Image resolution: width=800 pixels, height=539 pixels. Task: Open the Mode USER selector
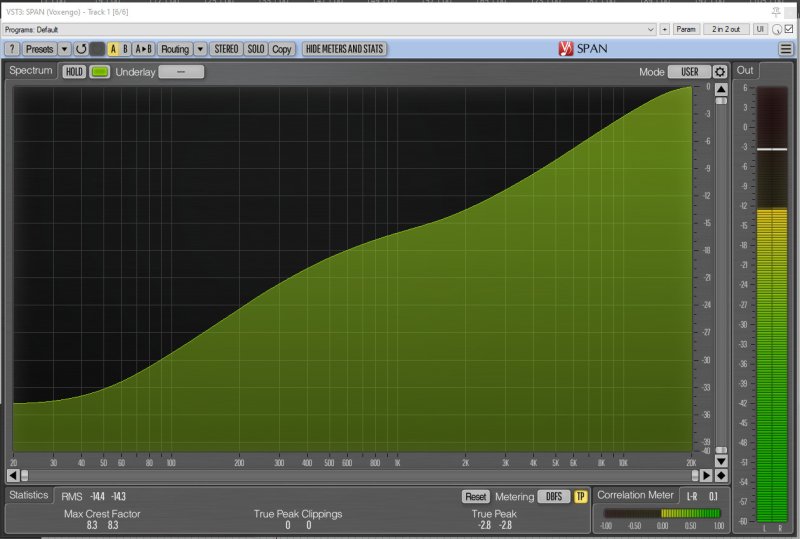click(689, 72)
